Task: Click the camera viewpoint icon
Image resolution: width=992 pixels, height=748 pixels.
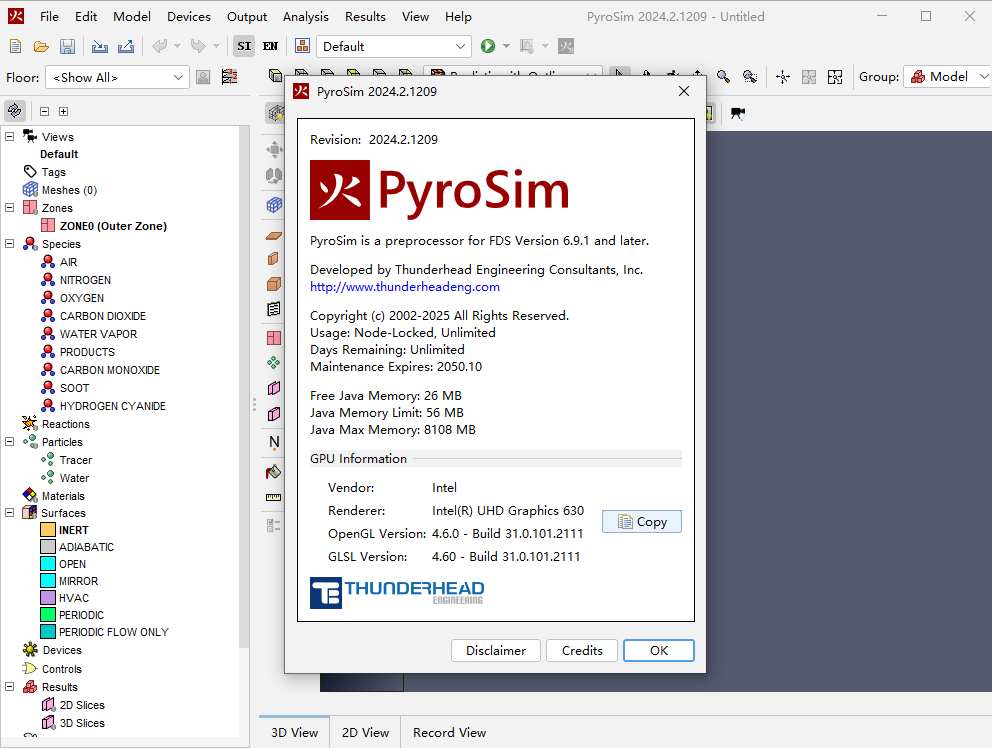Action: point(738,113)
